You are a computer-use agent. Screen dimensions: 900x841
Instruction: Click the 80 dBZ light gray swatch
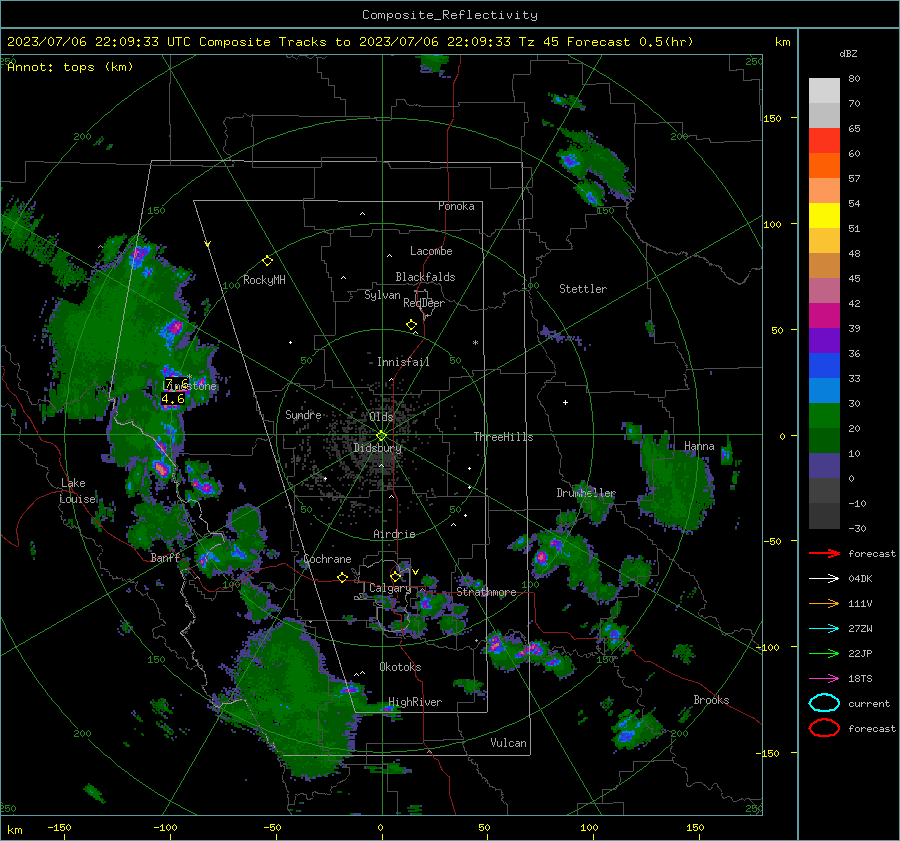pyautogui.click(x=824, y=90)
